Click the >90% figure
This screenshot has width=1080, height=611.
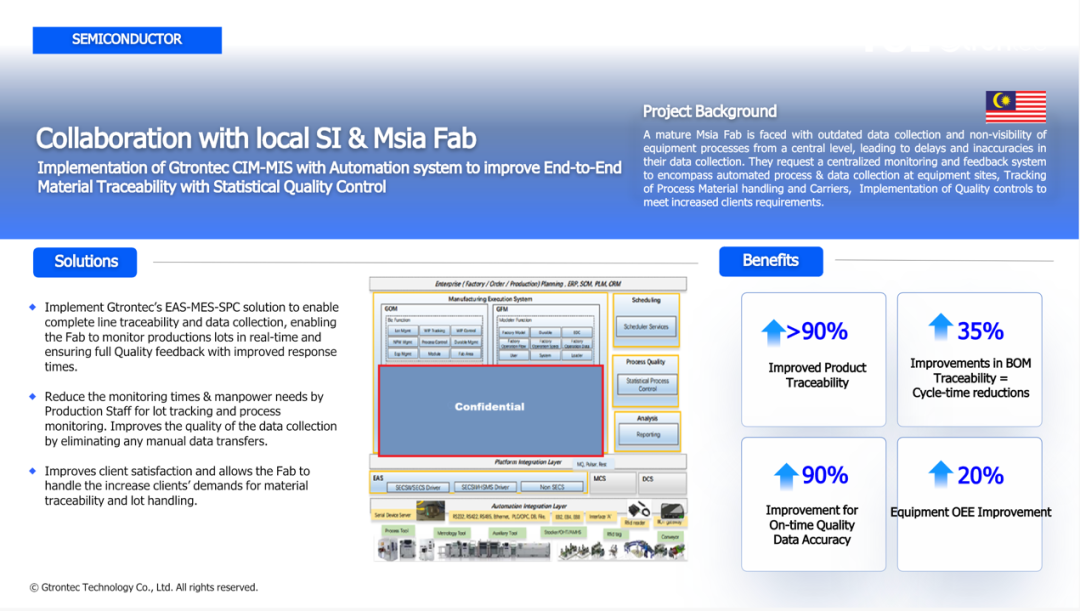[x=817, y=331]
